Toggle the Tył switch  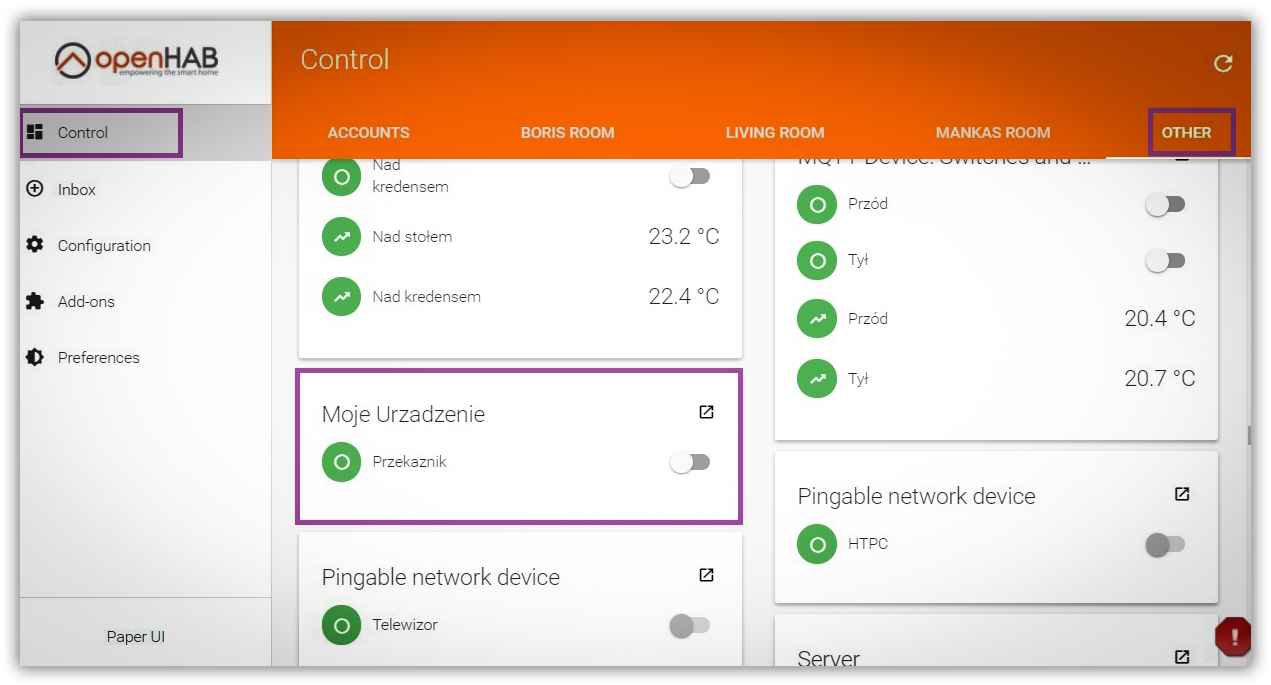(1165, 260)
